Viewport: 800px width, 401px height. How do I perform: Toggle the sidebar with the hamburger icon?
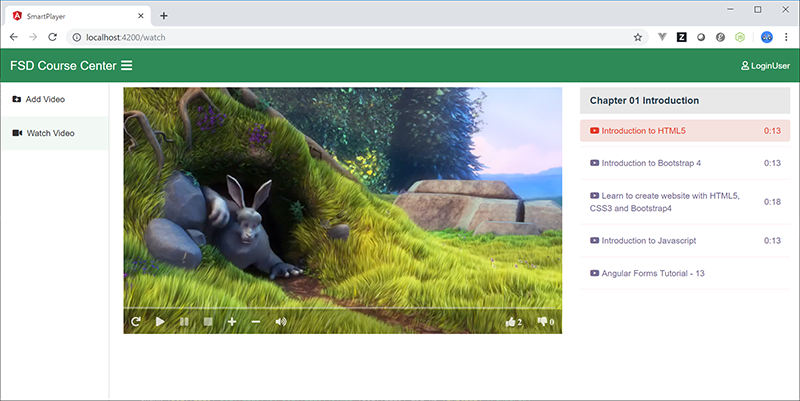click(127, 65)
